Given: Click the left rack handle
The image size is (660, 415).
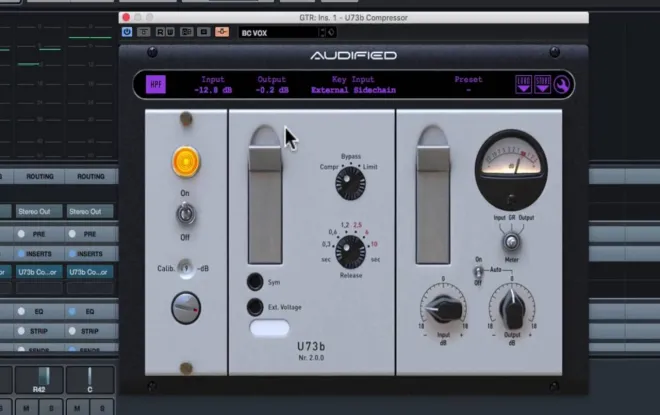Looking at the screenshot, I should point(265,194).
